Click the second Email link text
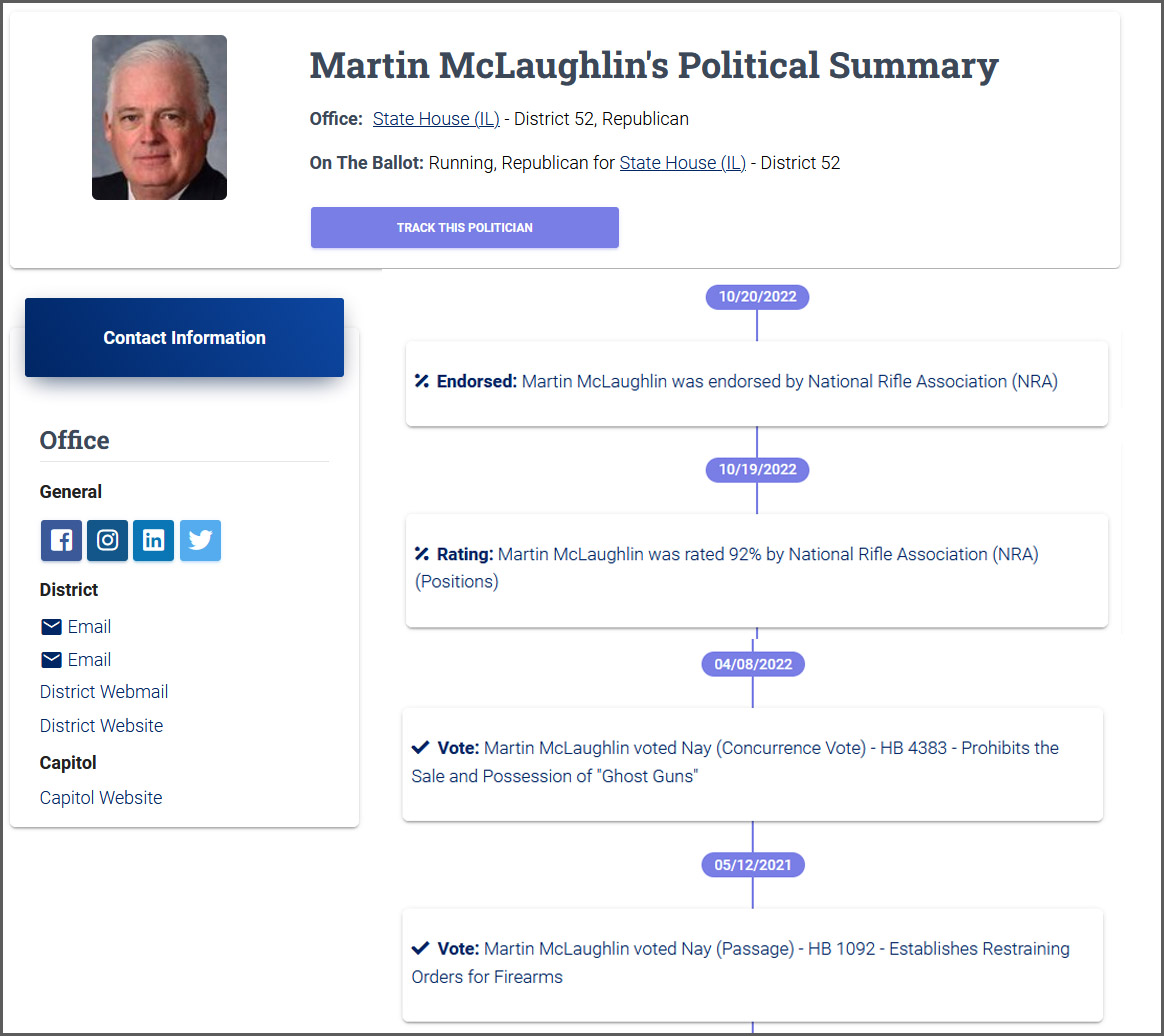 click(89, 660)
